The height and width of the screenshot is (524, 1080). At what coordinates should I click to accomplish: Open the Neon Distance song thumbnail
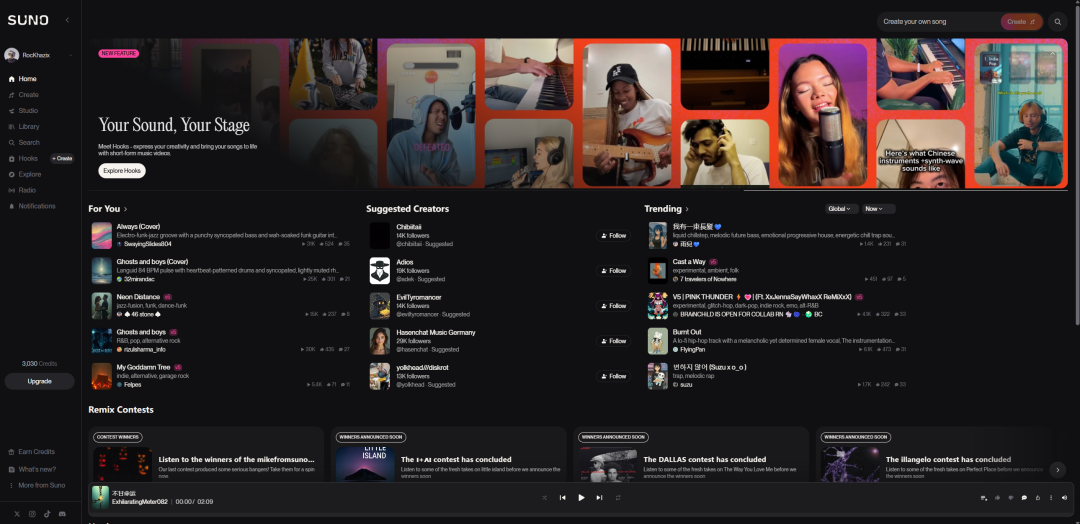coord(102,306)
